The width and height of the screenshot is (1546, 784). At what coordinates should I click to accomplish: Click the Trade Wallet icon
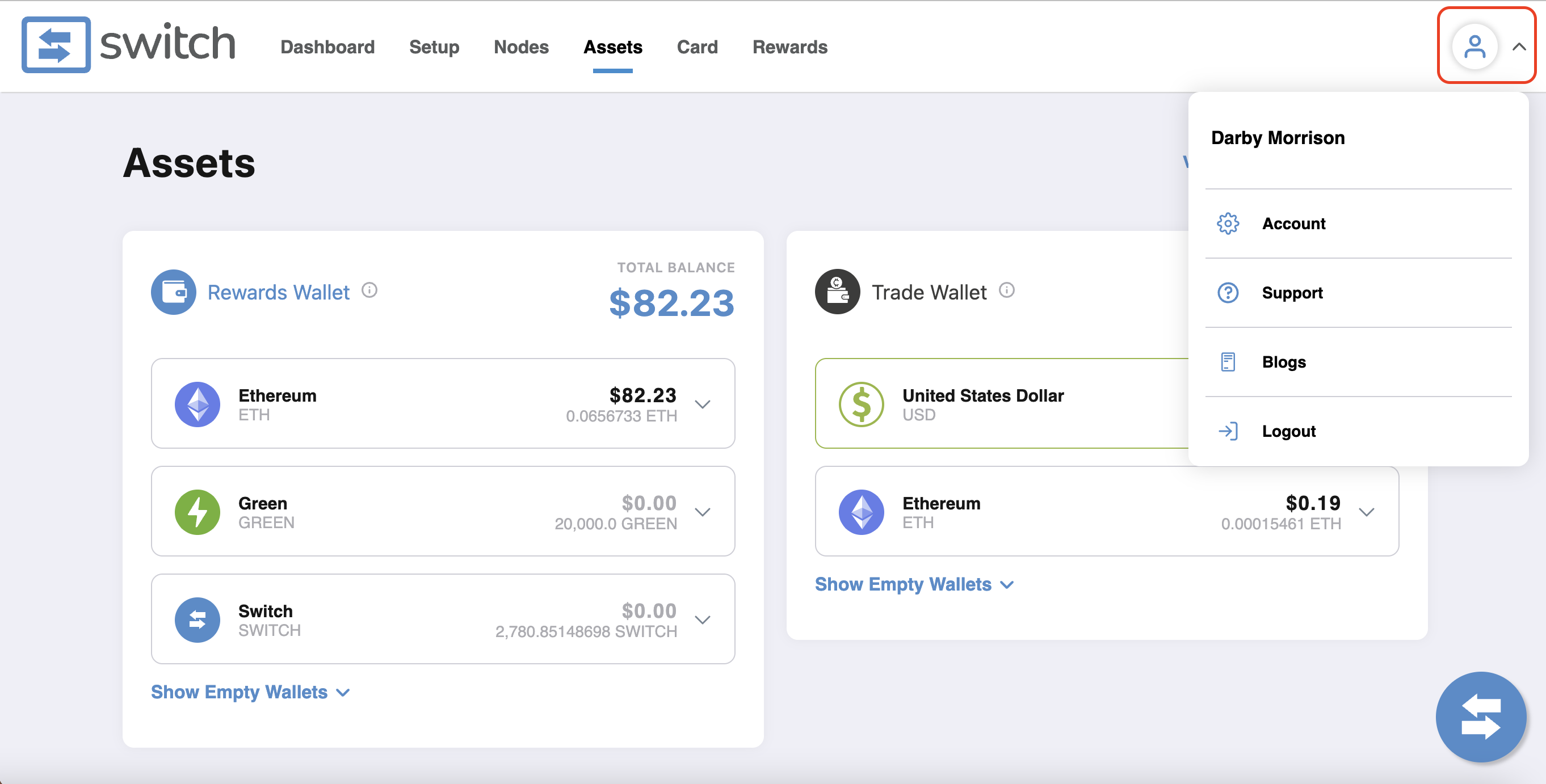click(837, 292)
